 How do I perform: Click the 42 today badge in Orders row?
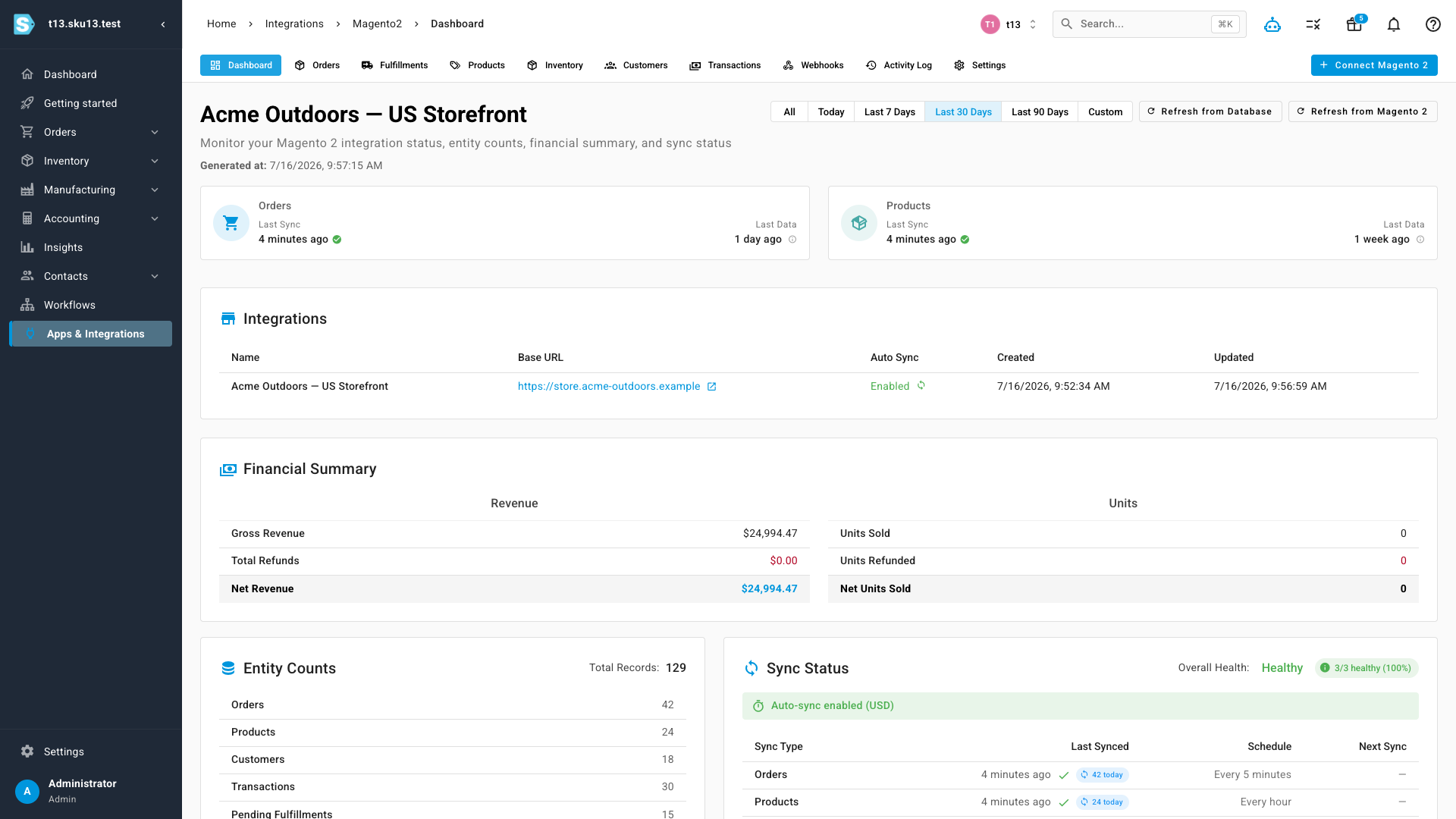[x=1102, y=775]
